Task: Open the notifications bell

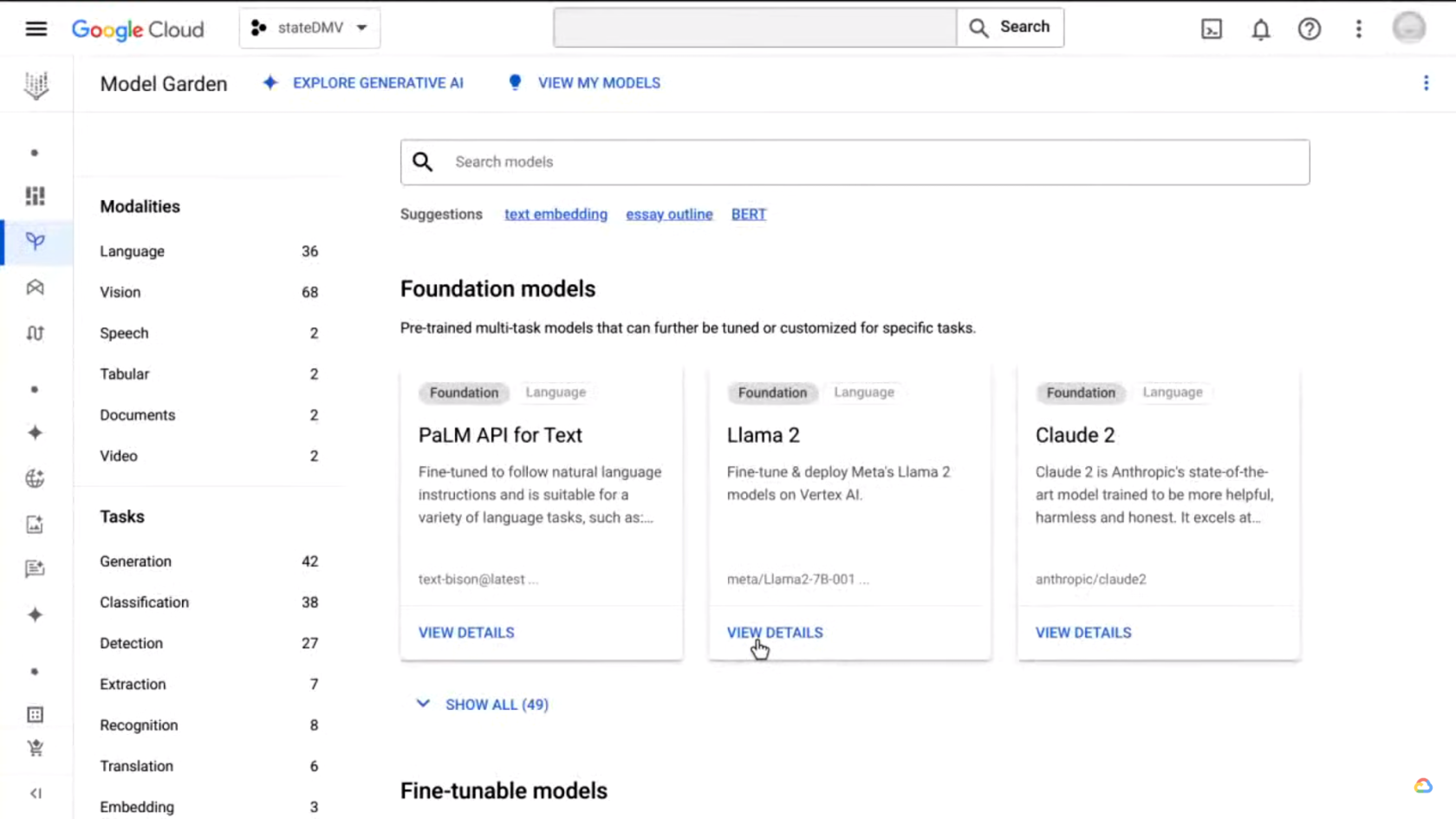Action: [1260, 29]
